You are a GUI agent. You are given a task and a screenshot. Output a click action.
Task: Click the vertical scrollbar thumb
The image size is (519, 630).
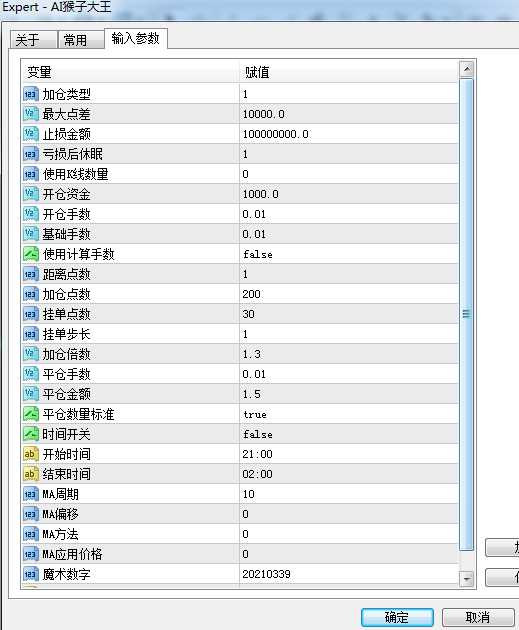click(466, 315)
